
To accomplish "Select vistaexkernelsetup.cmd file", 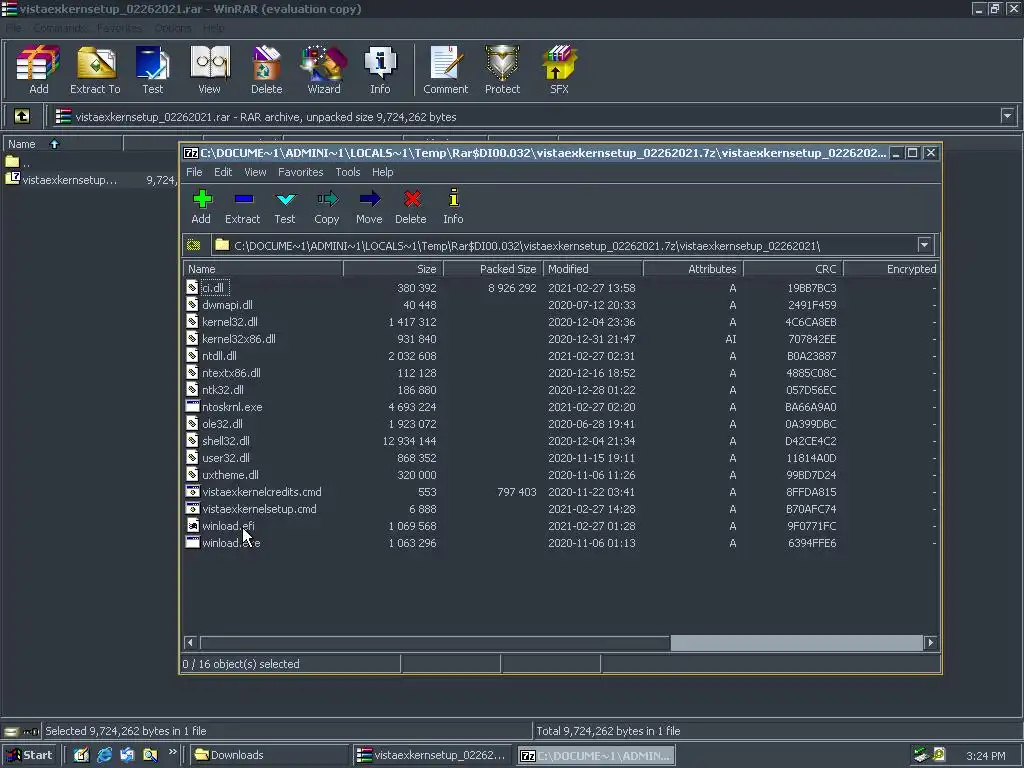I will (x=259, y=508).
